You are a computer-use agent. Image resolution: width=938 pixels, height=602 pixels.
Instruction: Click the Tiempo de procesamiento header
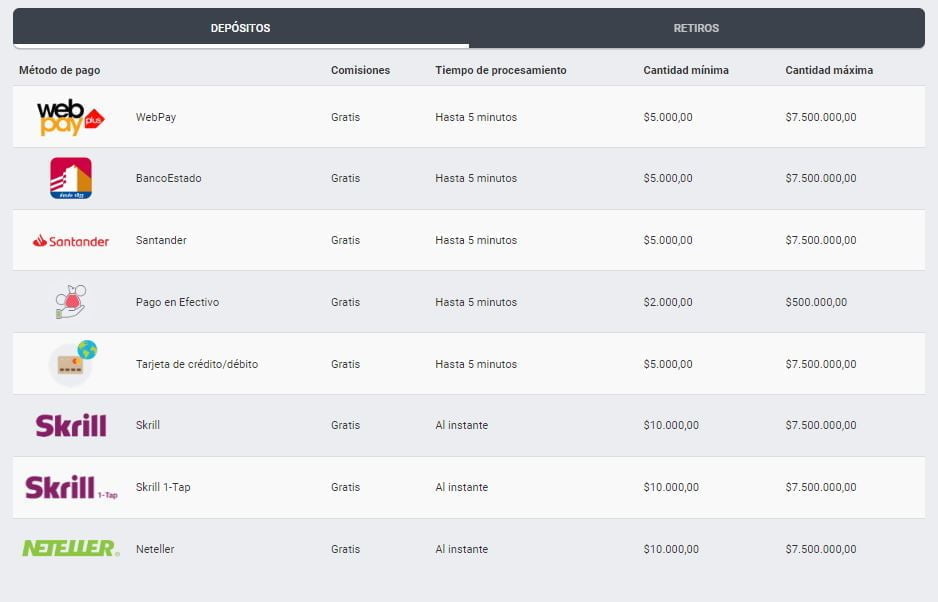coord(500,70)
